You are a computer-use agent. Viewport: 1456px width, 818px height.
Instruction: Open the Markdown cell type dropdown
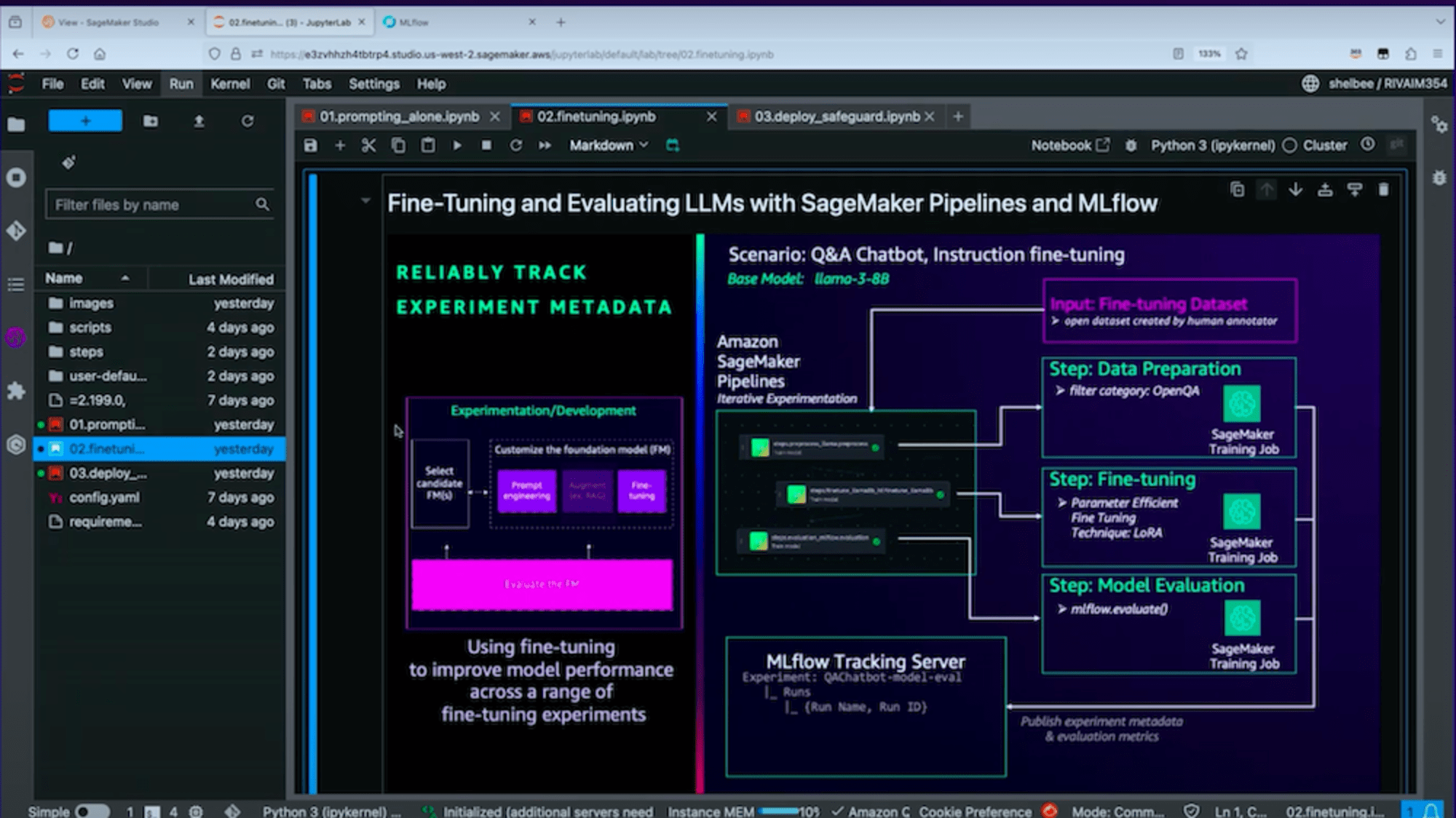click(x=609, y=146)
